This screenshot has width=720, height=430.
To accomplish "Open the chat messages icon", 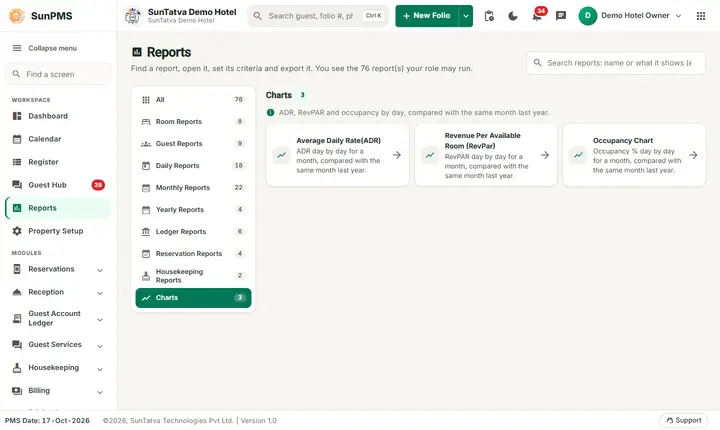I will tap(561, 16).
